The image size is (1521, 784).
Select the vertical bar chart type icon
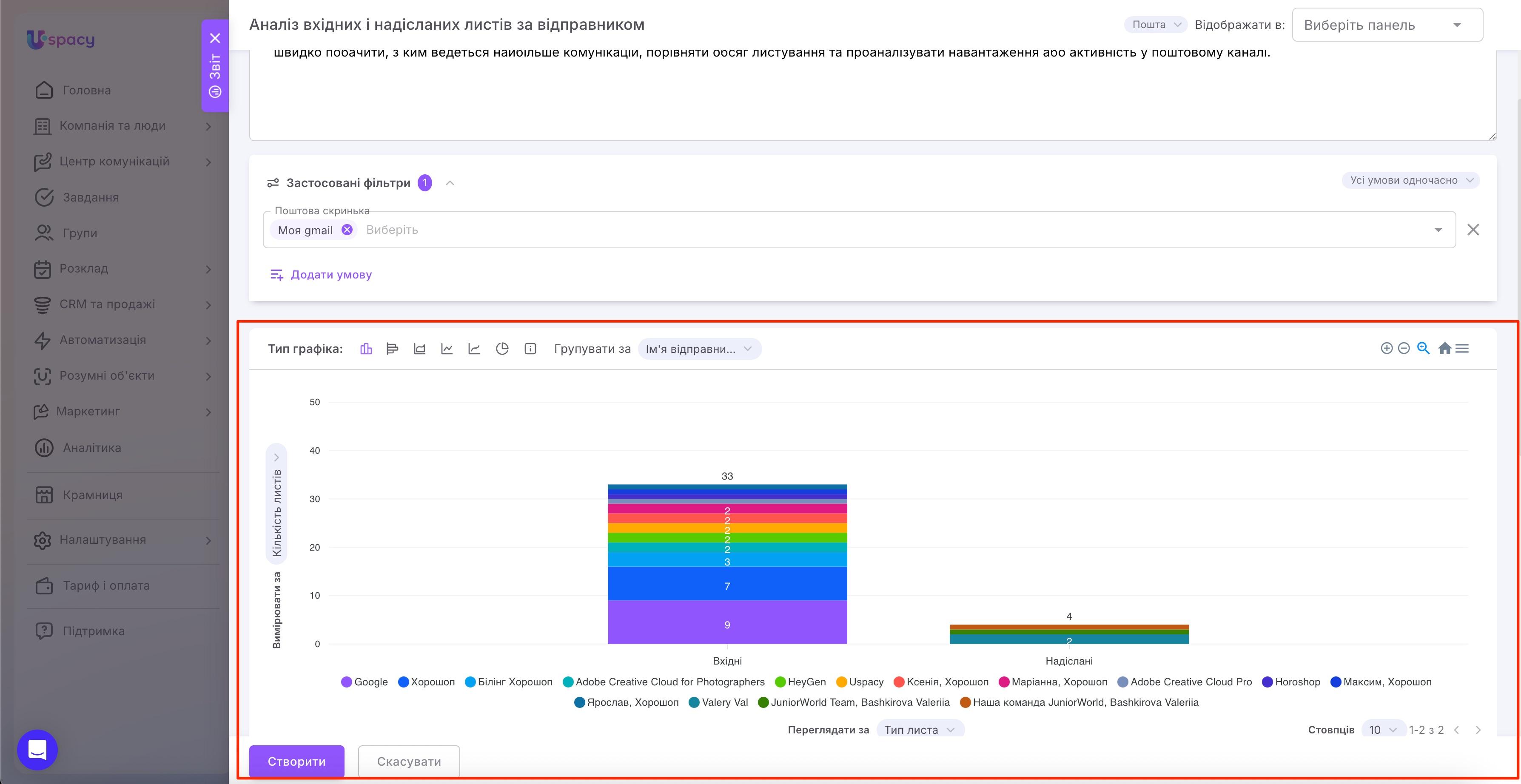(366, 349)
